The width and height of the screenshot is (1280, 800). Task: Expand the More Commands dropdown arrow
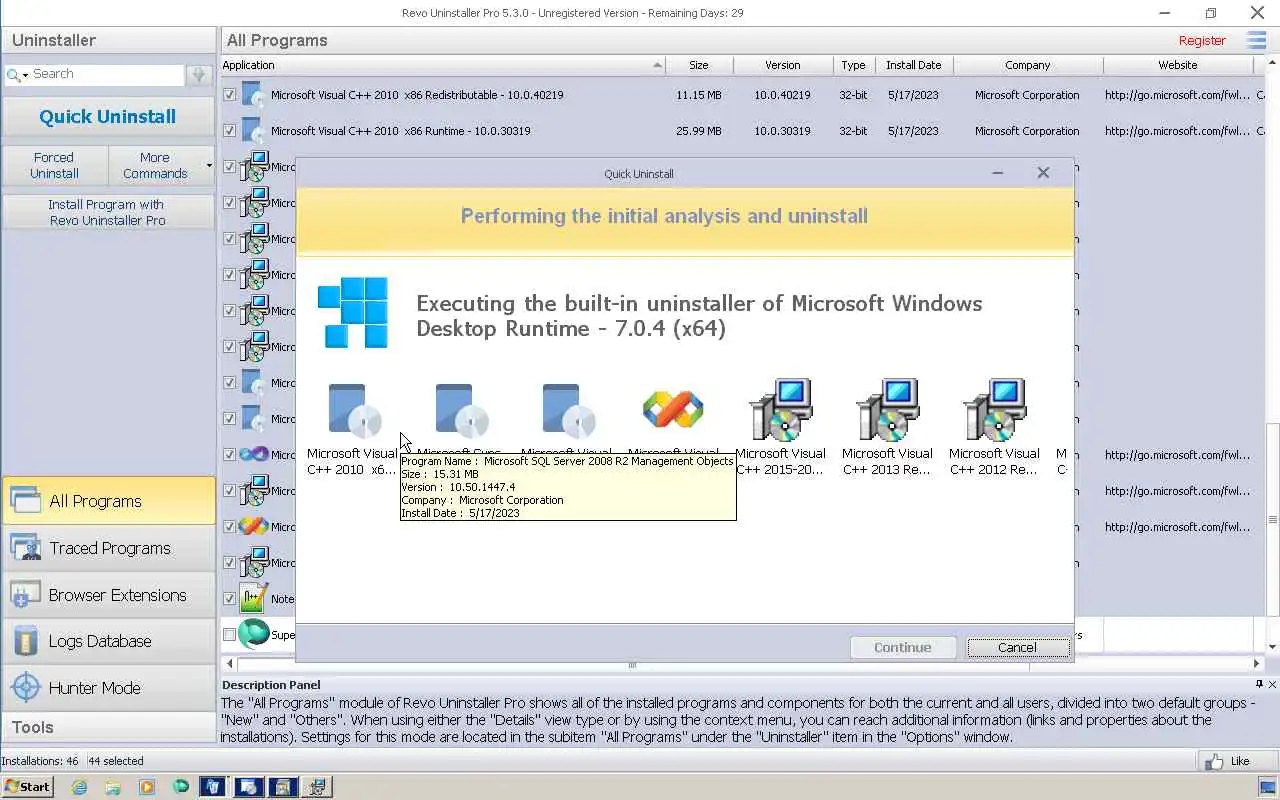[209, 166]
